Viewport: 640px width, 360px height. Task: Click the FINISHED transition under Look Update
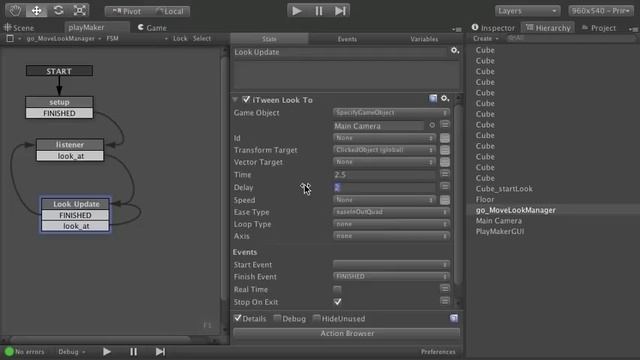pyautogui.click(x=76, y=215)
